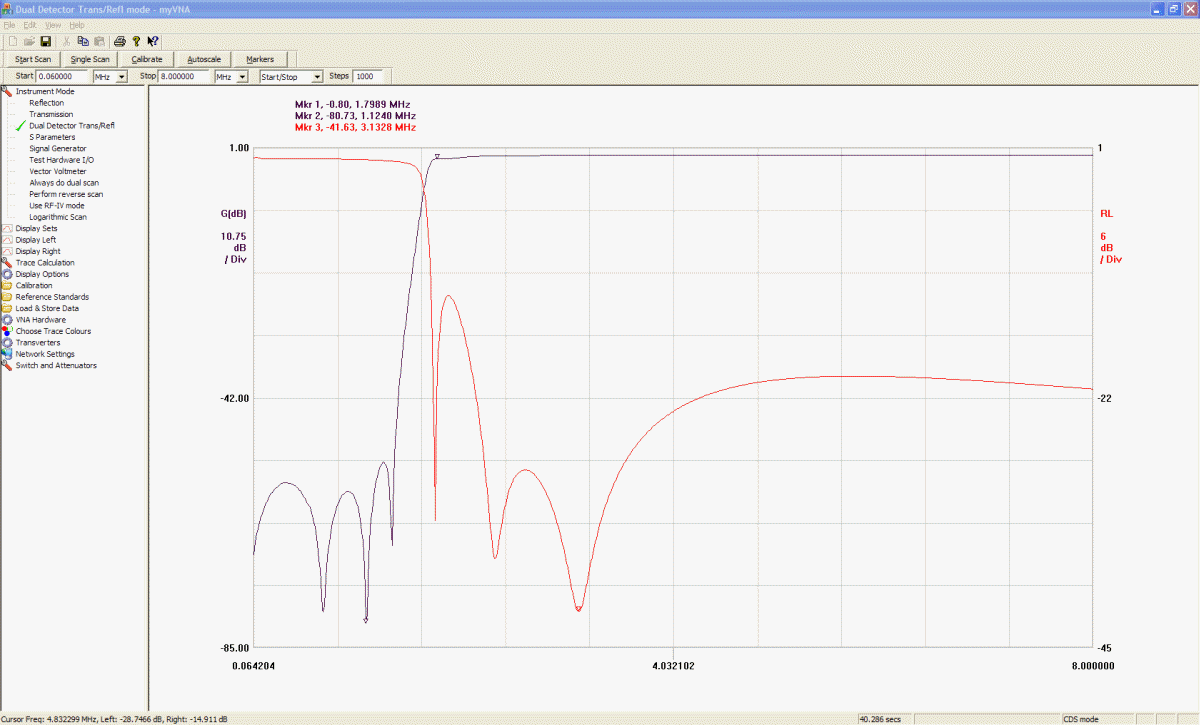Open the Stop frequency MHz unit dropdown

pyautogui.click(x=243, y=76)
